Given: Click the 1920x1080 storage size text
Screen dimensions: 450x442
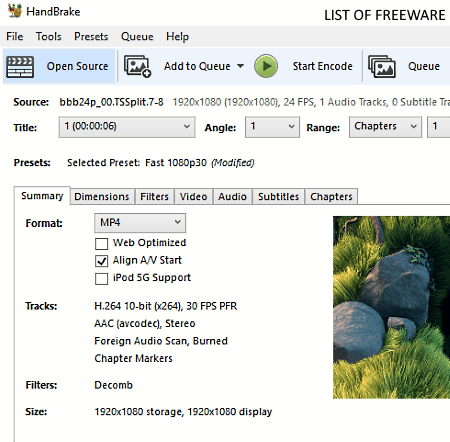Looking at the screenshot, I should click(183, 412).
